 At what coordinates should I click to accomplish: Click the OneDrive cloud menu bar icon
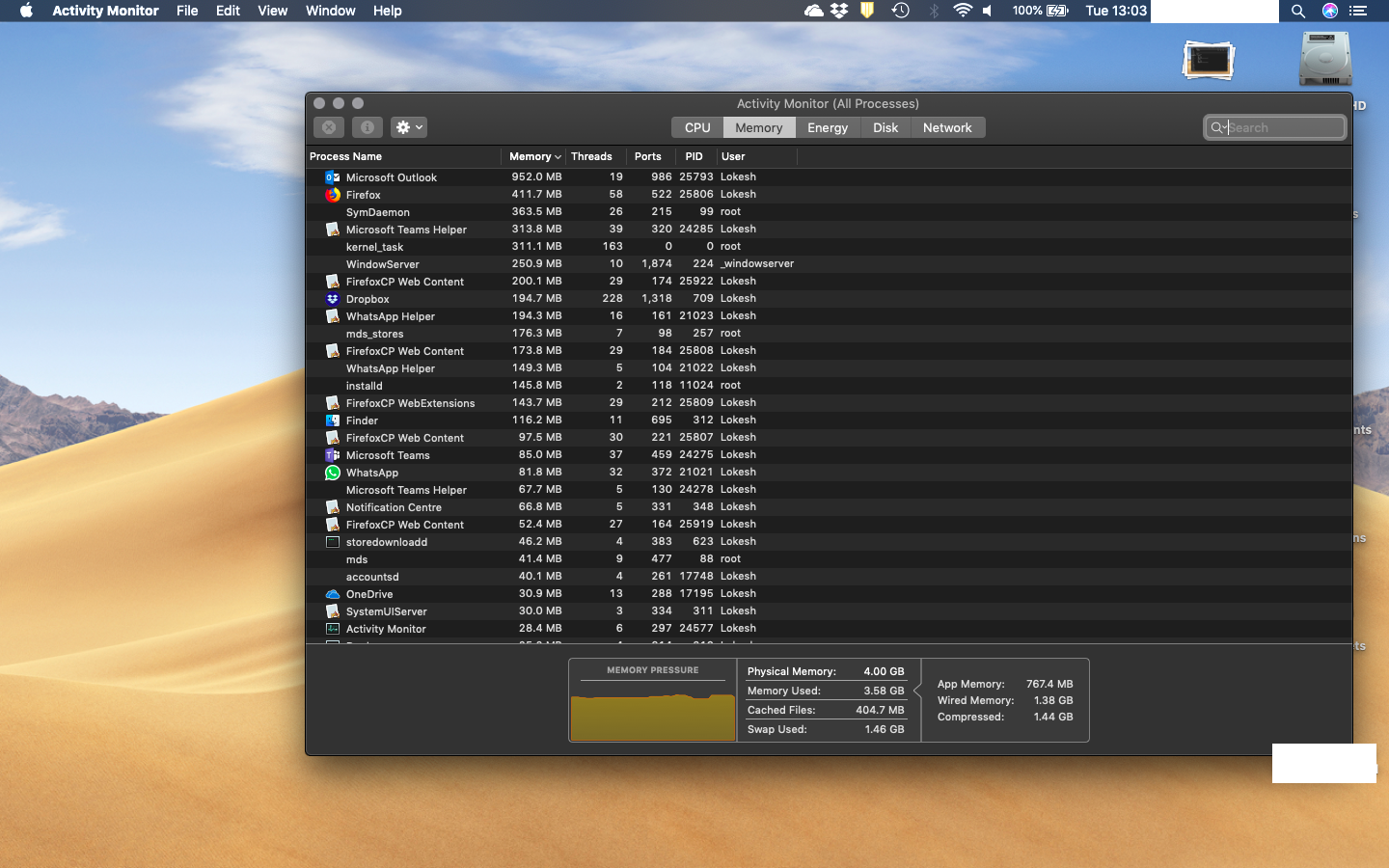[813, 11]
